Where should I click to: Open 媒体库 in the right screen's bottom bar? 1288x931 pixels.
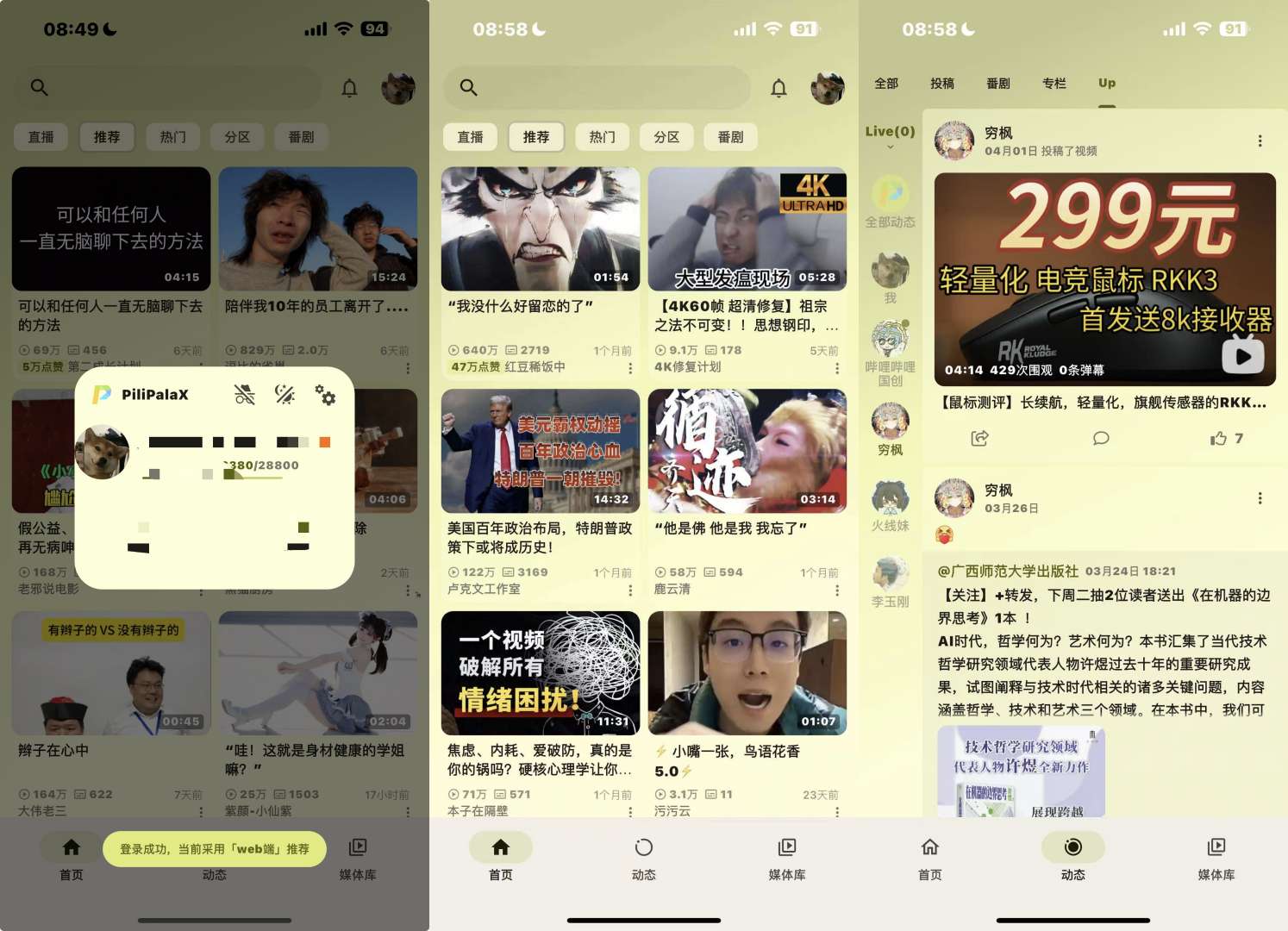click(1216, 859)
